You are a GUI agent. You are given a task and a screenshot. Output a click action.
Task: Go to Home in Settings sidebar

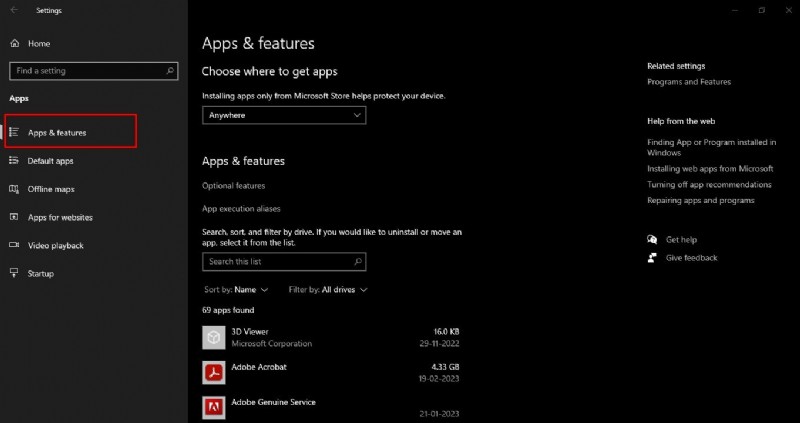click(x=39, y=44)
